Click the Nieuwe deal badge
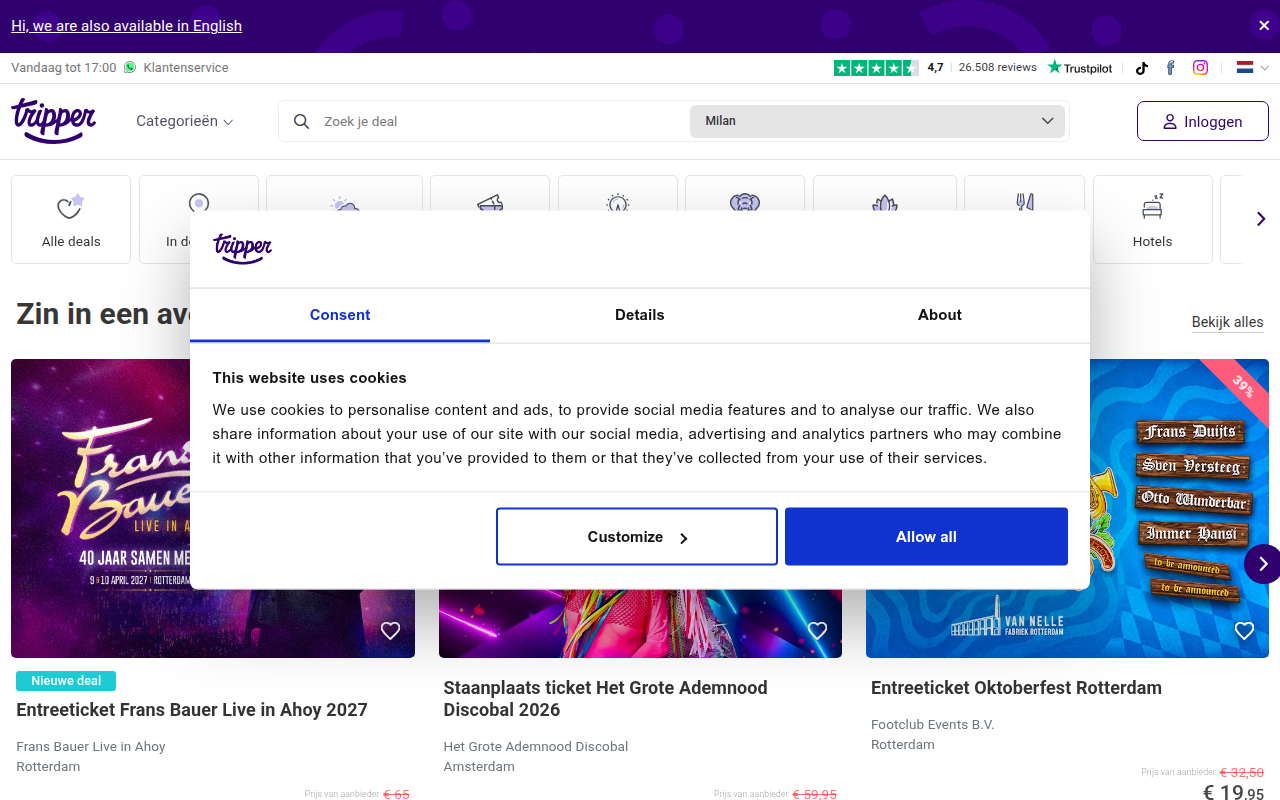The width and height of the screenshot is (1280, 800). coord(66,681)
